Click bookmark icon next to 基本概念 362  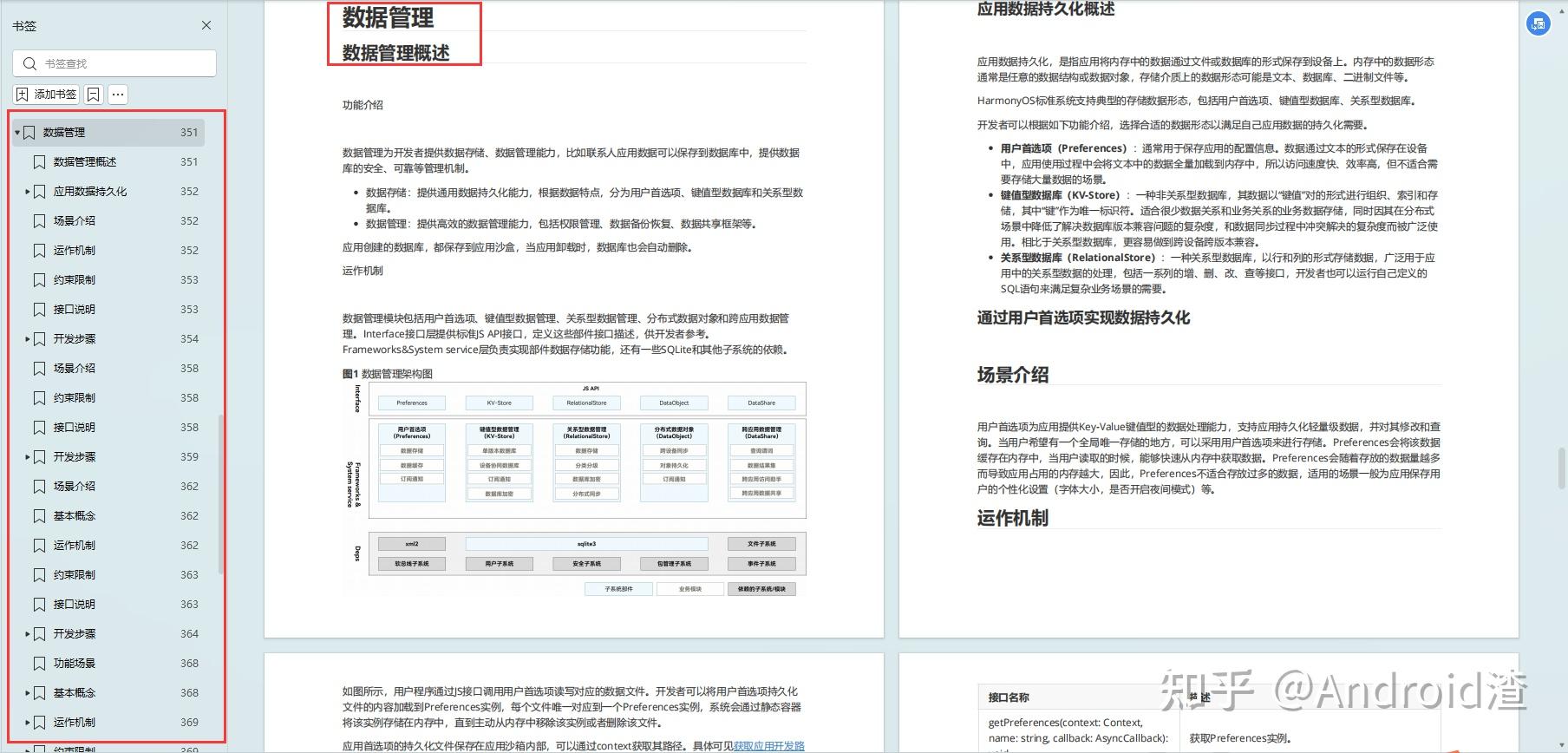pos(39,516)
